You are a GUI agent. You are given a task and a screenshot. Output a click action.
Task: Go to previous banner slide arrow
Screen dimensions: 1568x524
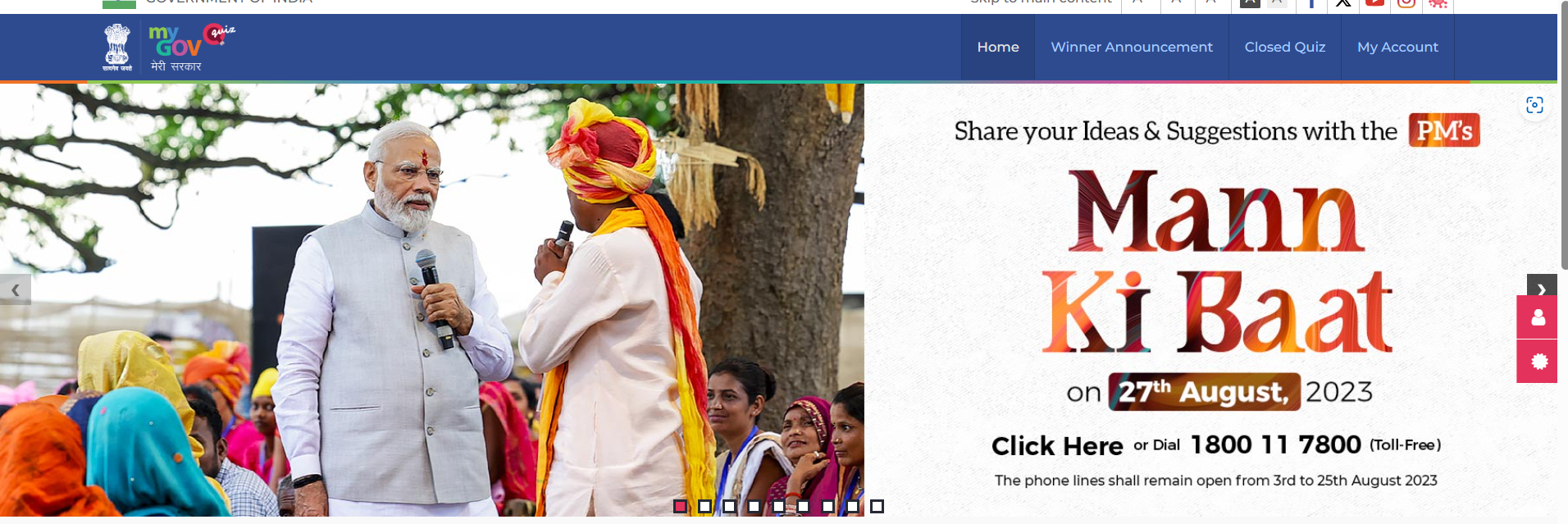[15, 289]
